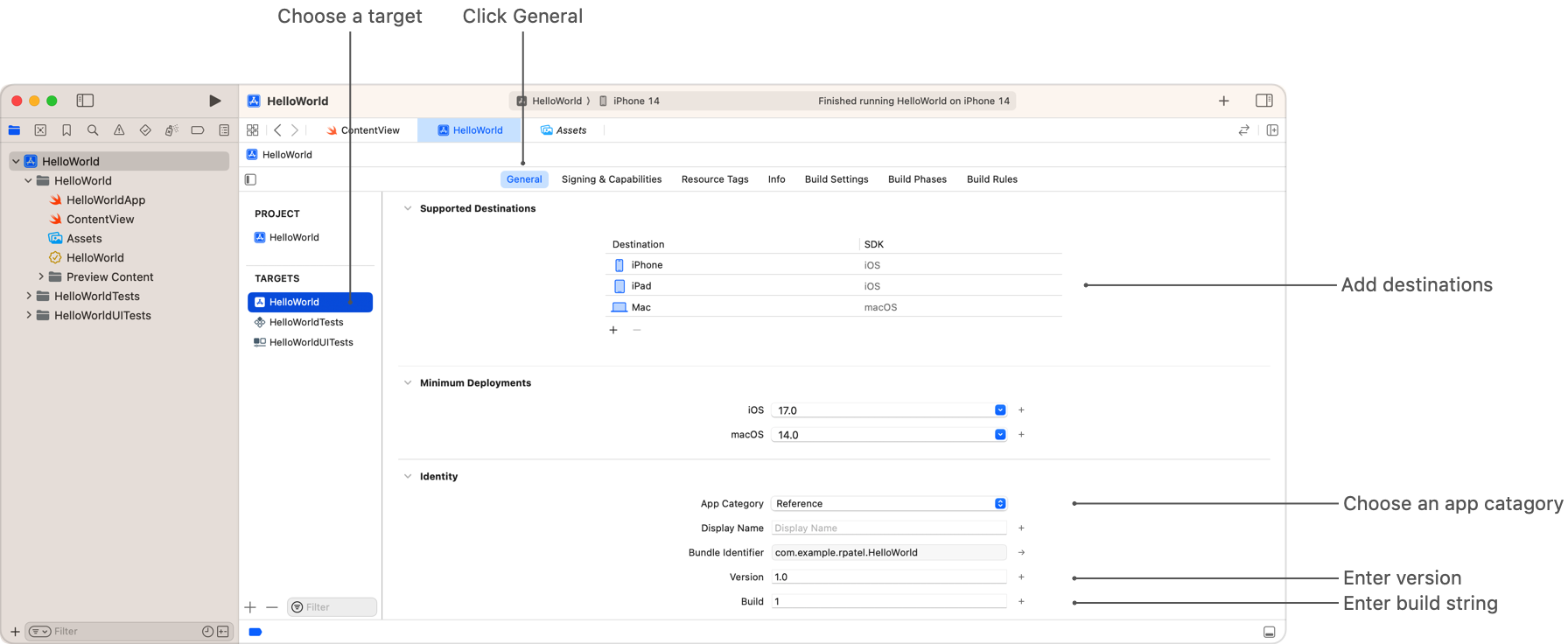The width and height of the screenshot is (1568, 644).
Task: Show the Source Control navigator icon
Action: point(40,130)
